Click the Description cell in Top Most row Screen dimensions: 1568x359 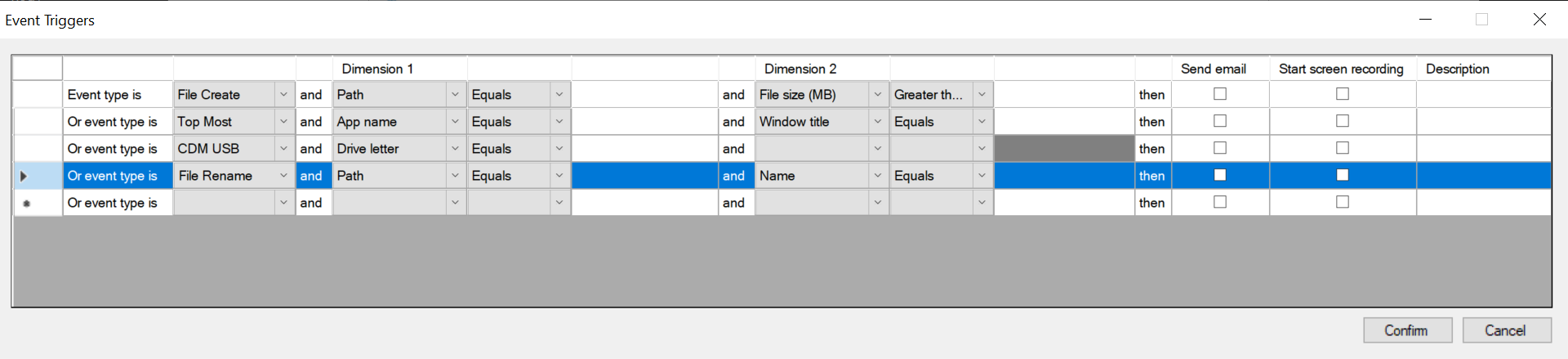click(x=1483, y=122)
